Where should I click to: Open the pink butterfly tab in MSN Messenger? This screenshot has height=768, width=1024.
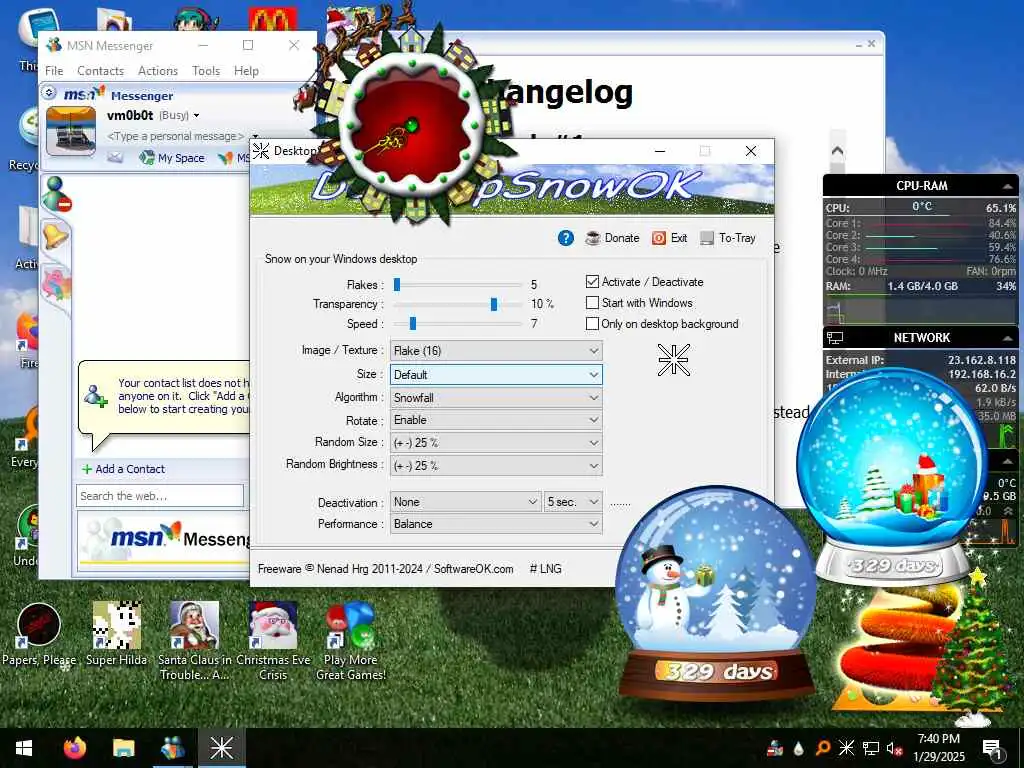56,285
